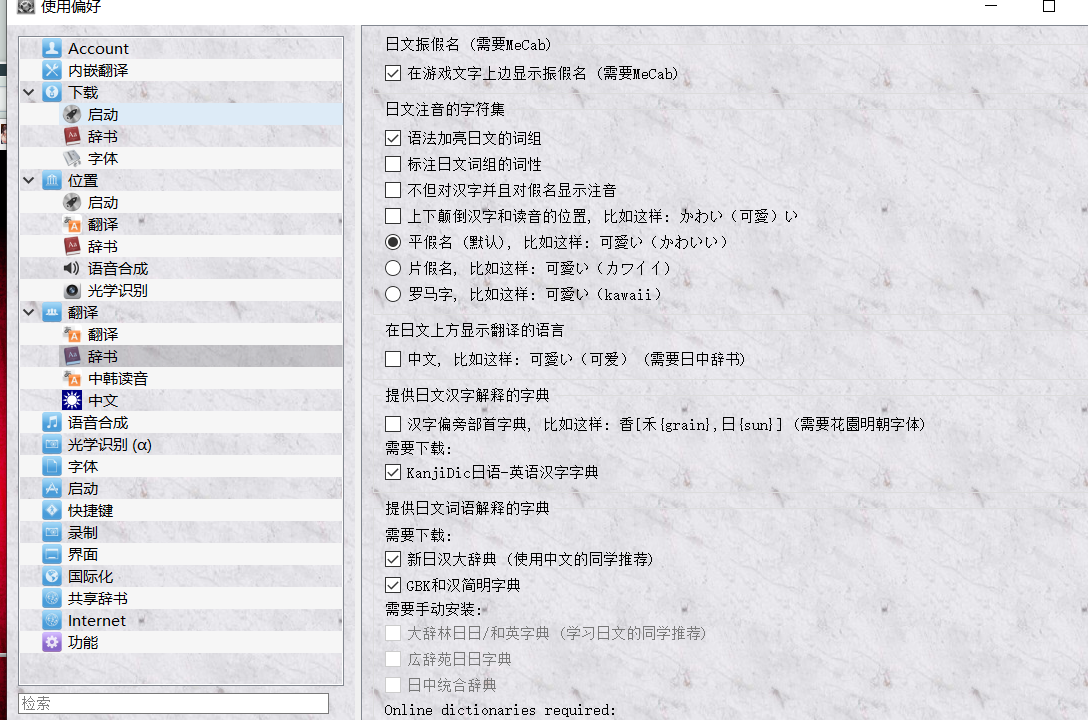Click the 语音合成 speaker icon under 位置
This screenshot has height=720, width=1088.
click(x=72, y=268)
